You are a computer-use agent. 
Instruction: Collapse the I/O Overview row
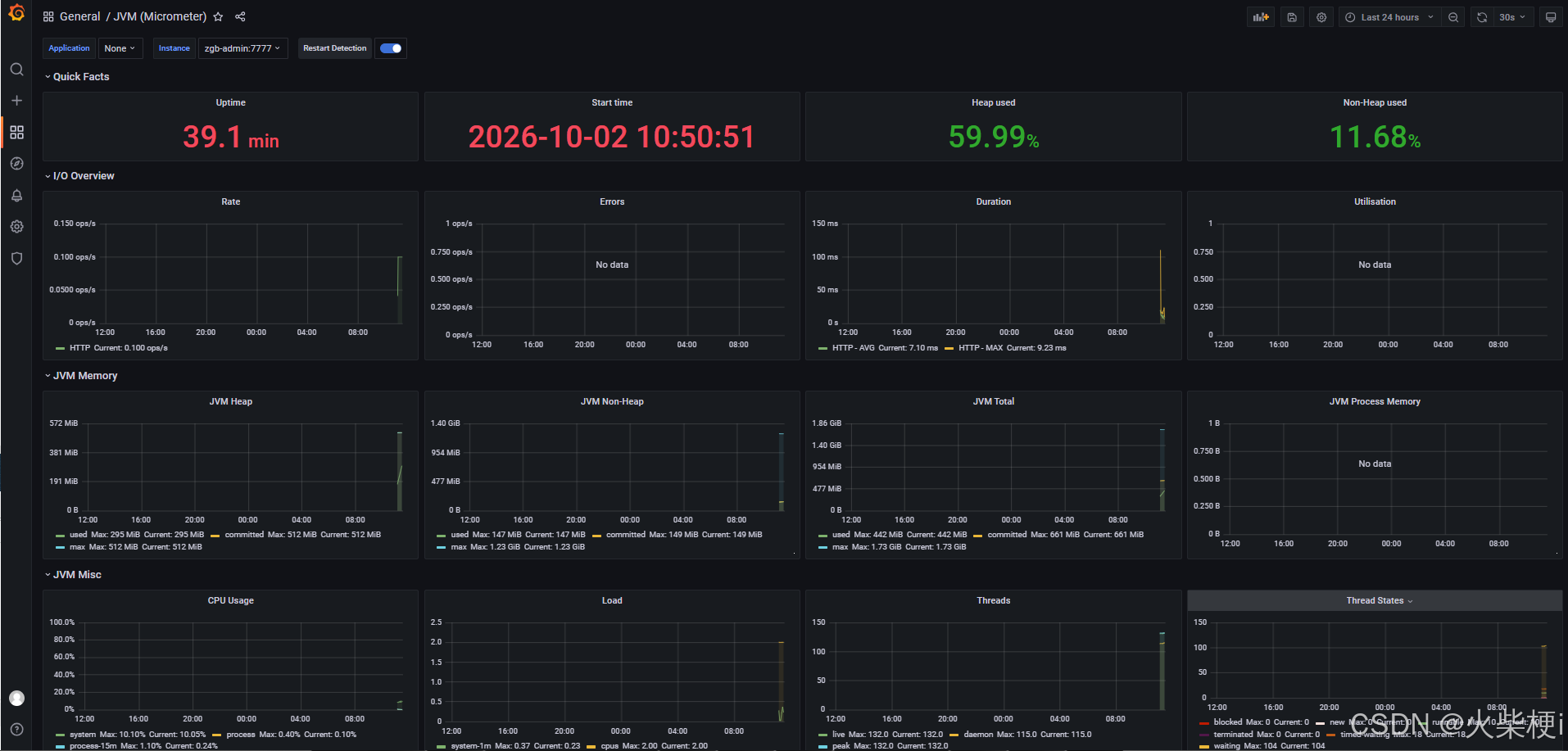point(79,175)
